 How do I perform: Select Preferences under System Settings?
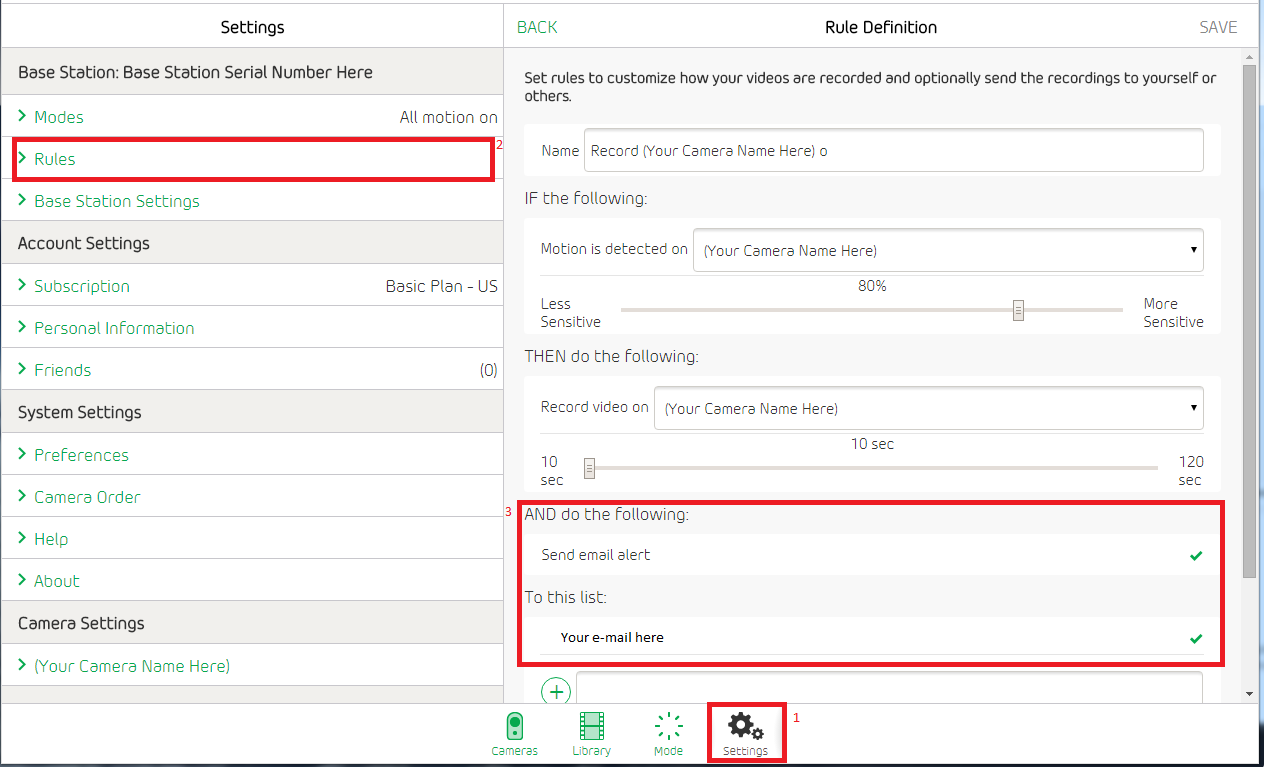tap(79, 454)
